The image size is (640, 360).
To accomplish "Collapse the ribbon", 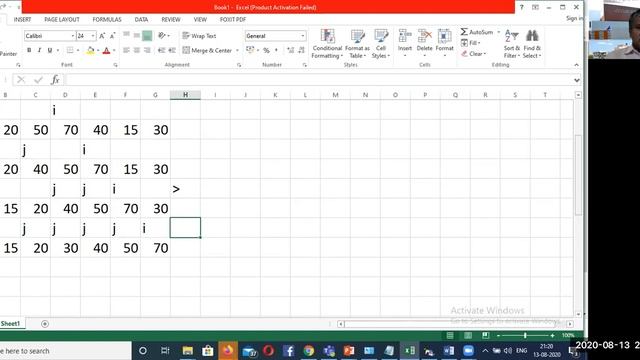I will pyautogui.click(x=576, y=65).
